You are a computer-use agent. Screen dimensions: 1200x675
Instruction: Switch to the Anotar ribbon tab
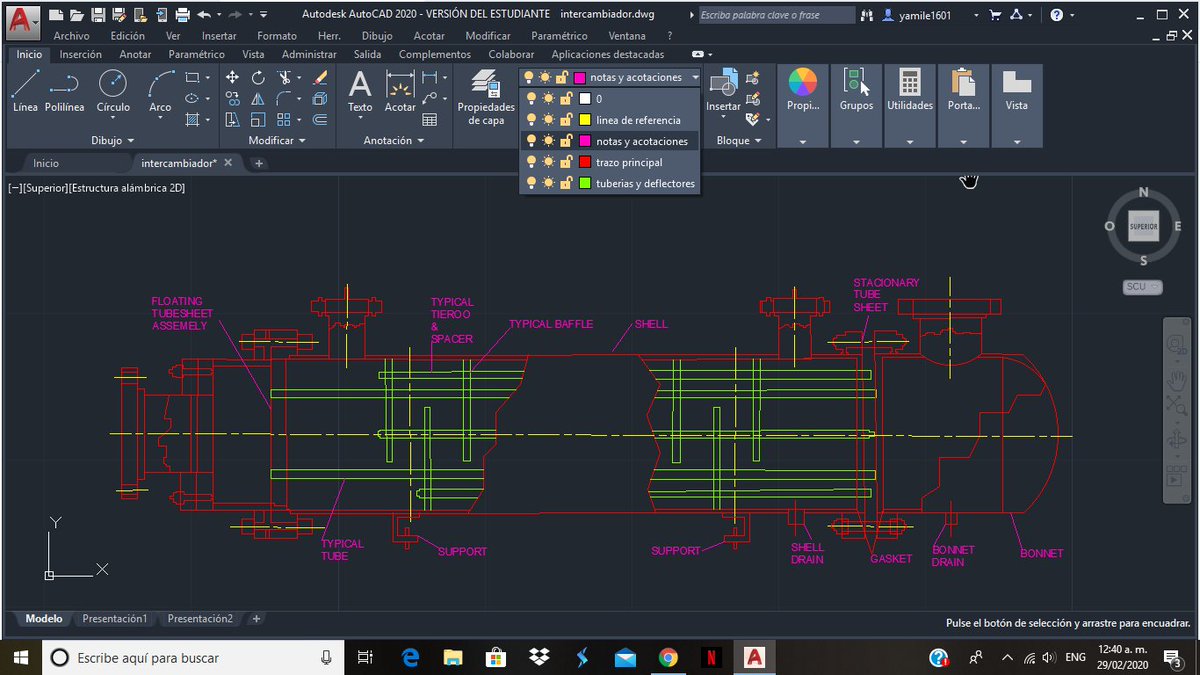click(x=135, y=54)
